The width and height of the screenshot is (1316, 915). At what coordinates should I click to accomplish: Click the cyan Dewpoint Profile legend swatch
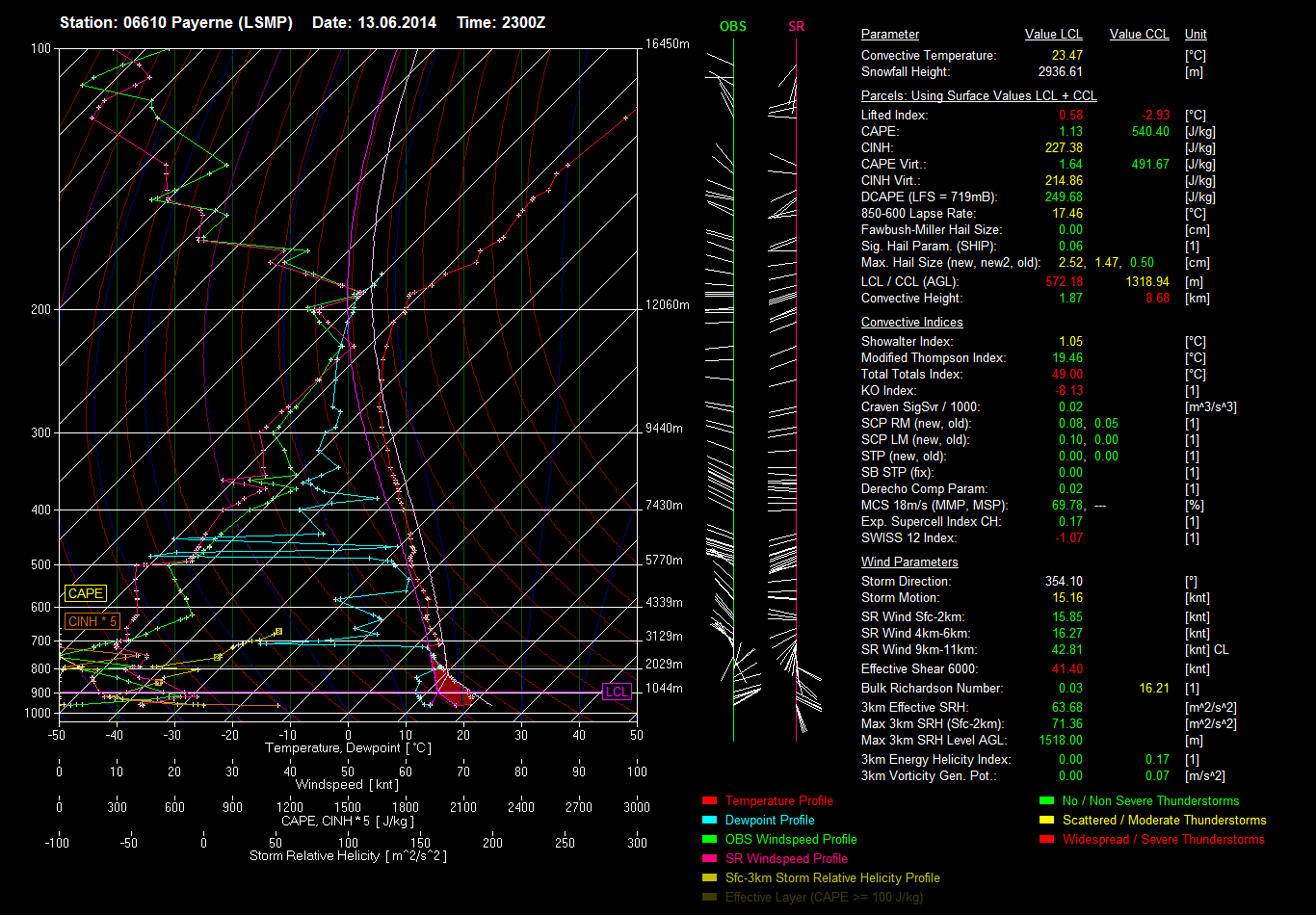coord(710,821)
